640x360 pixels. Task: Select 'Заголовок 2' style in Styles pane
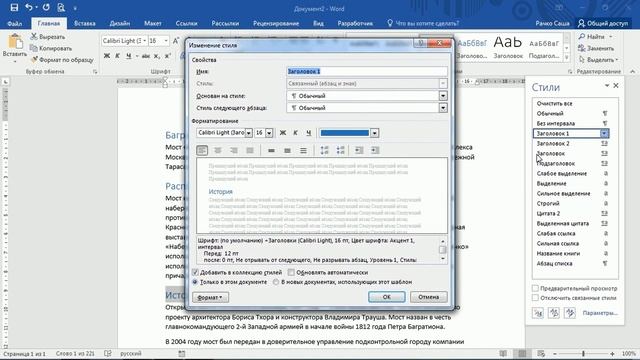[x=553, y=144]
